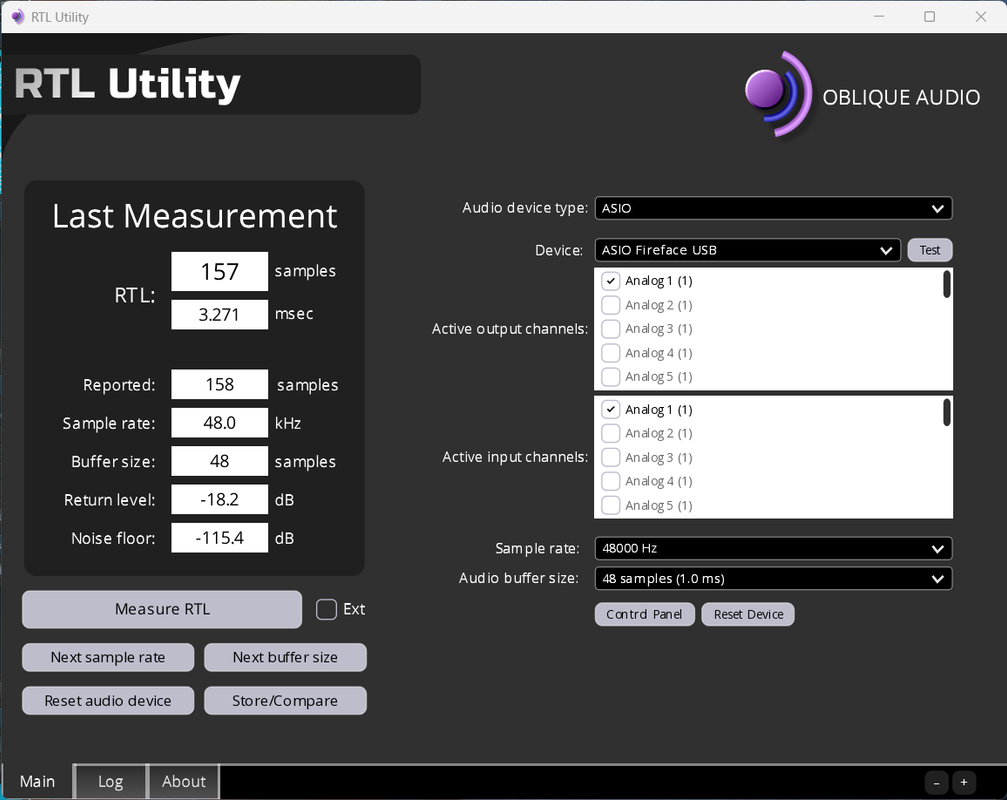Click the Active input channels label

pos(515,457)
